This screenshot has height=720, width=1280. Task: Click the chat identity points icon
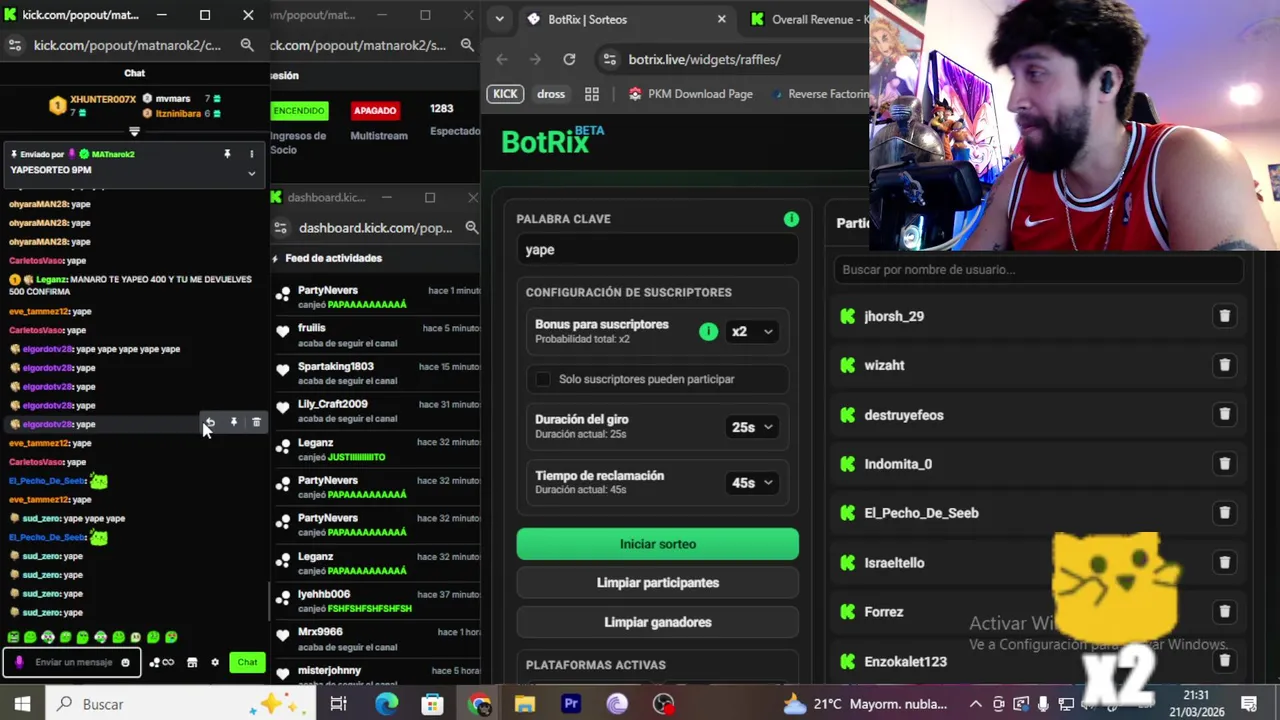click(161, 662)
